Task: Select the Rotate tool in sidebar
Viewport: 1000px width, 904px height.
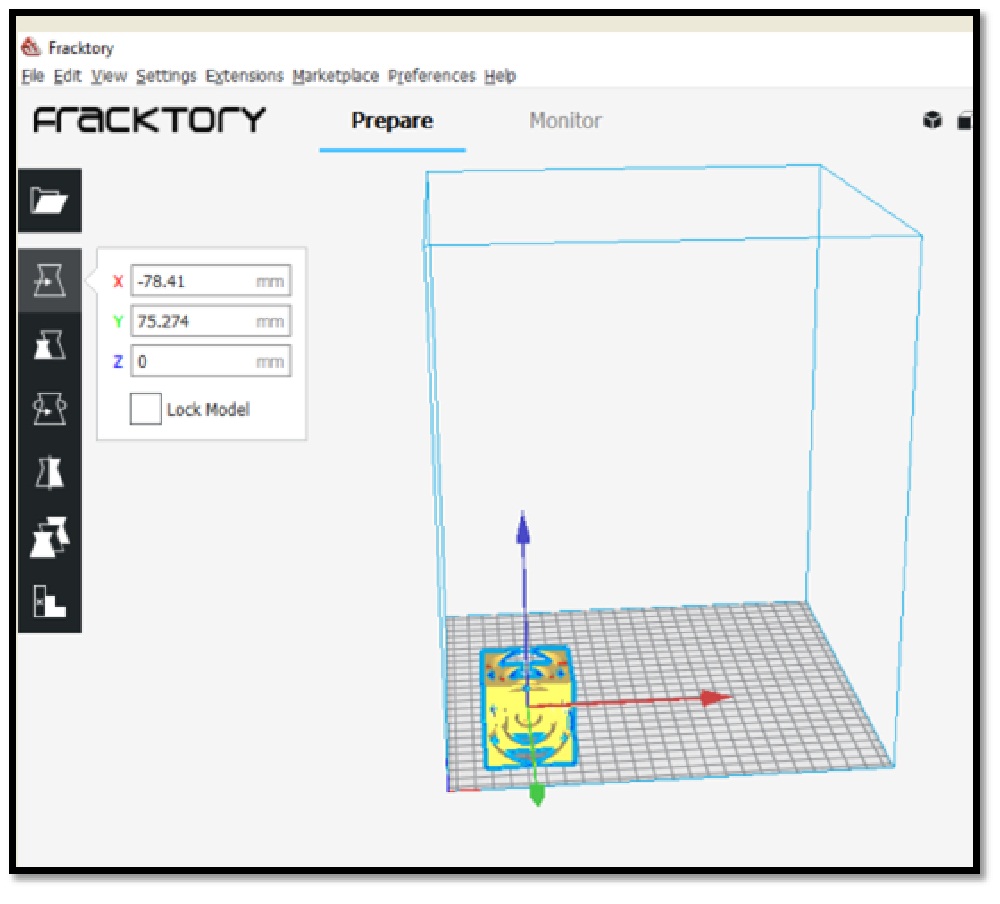Action: click(50, 409)
